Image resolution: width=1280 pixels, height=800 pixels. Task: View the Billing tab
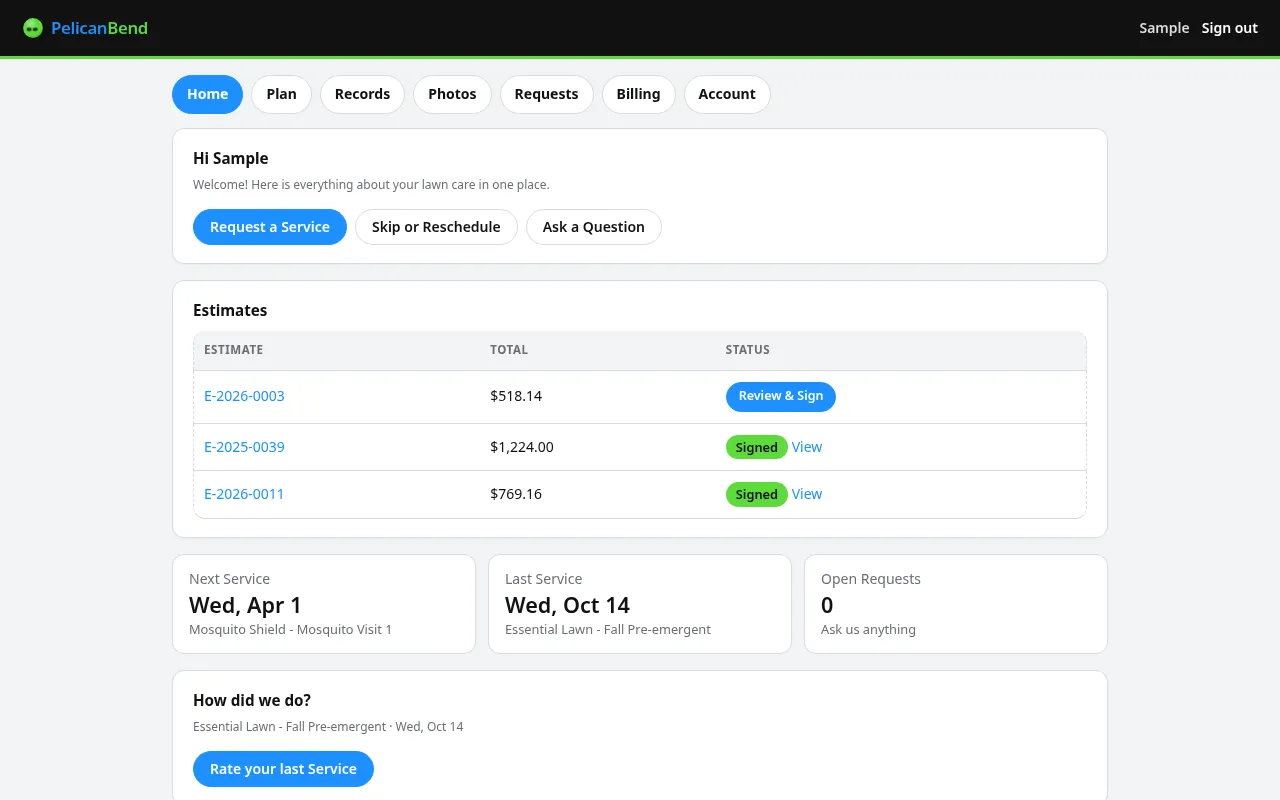638,94
